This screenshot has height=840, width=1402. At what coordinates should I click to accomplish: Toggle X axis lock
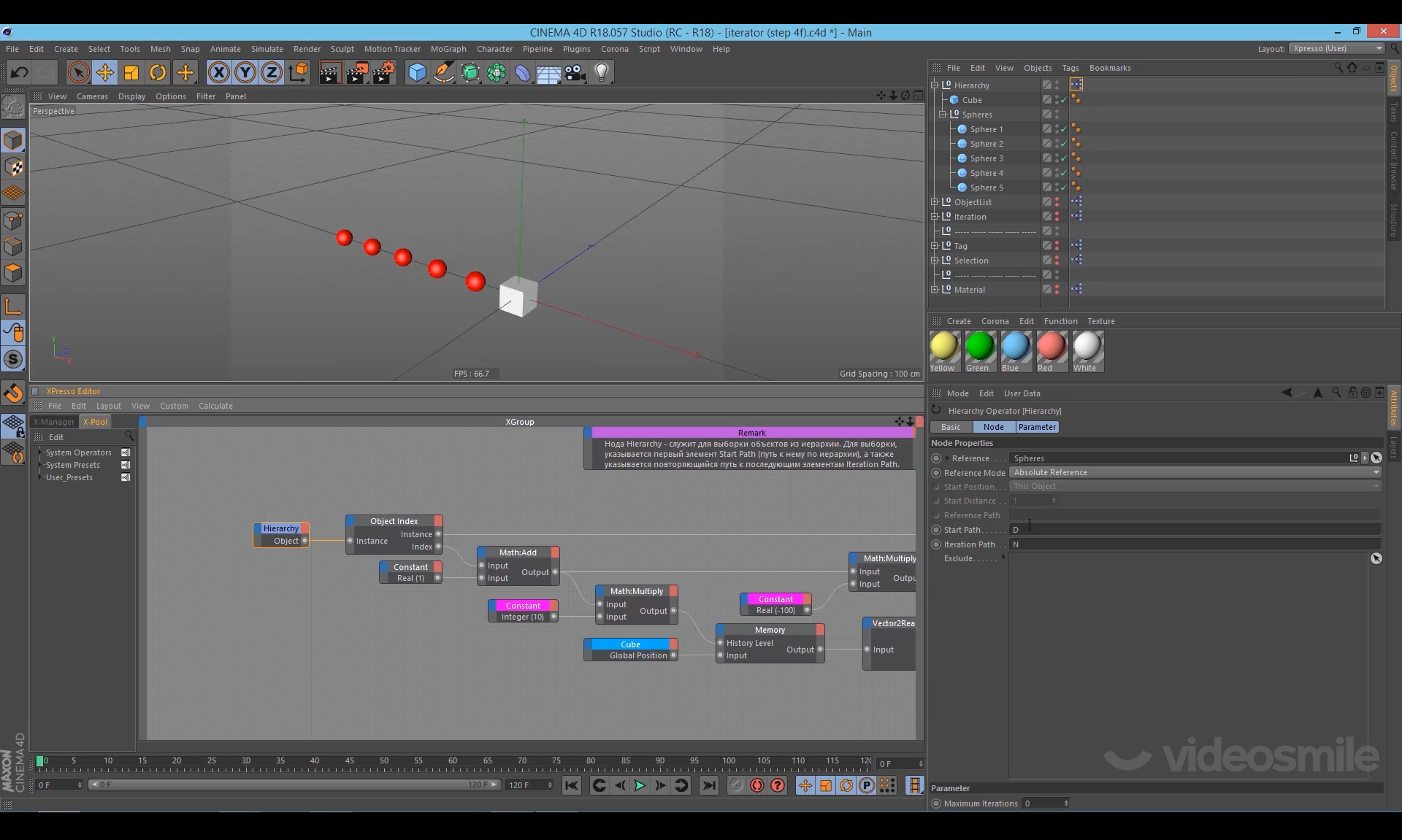[218, 72]
